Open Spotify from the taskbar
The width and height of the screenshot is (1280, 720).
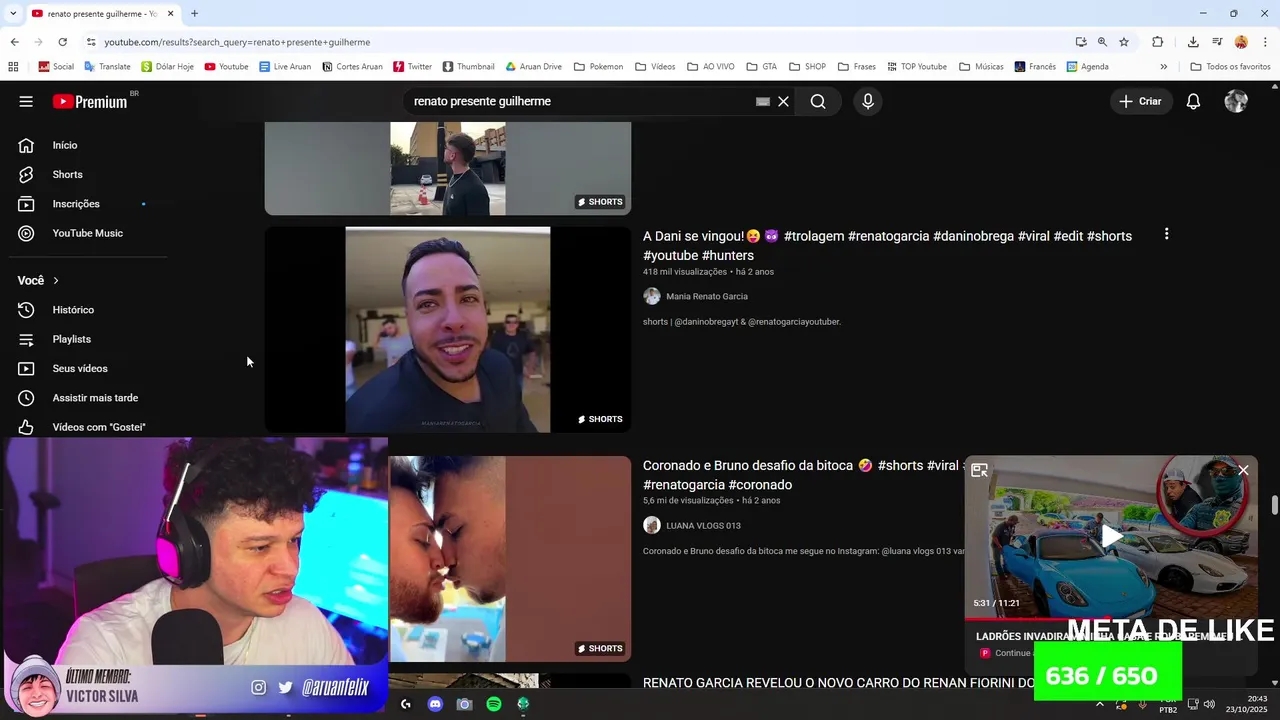point(494,704)
